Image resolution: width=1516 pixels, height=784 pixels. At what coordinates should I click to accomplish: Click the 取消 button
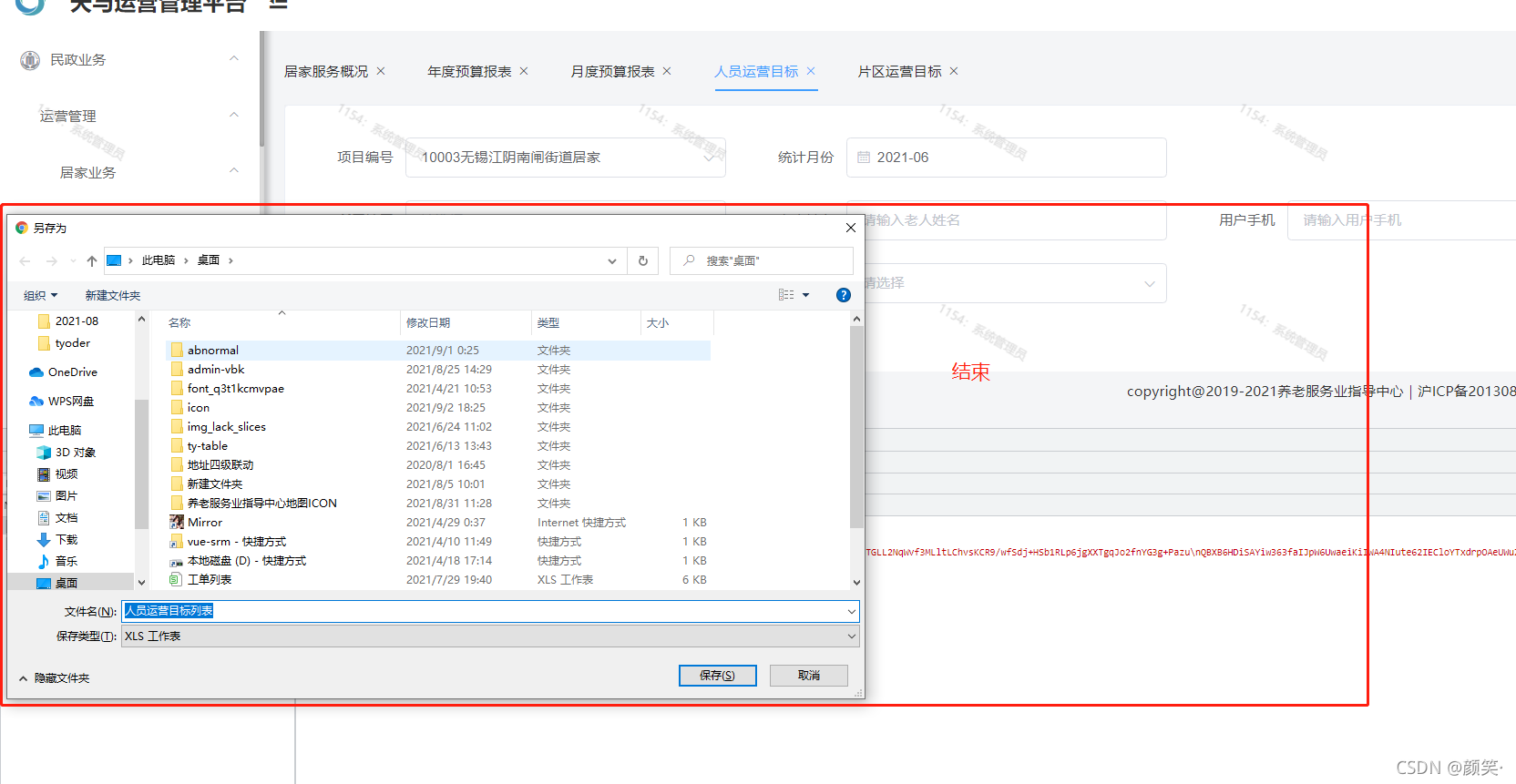tap(809, 676)
